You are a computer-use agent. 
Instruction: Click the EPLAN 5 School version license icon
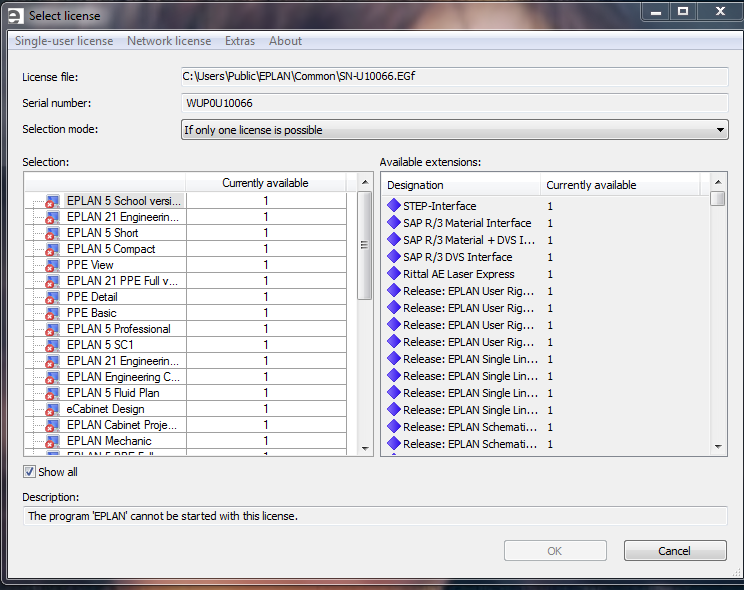click(x=52, y=201)
